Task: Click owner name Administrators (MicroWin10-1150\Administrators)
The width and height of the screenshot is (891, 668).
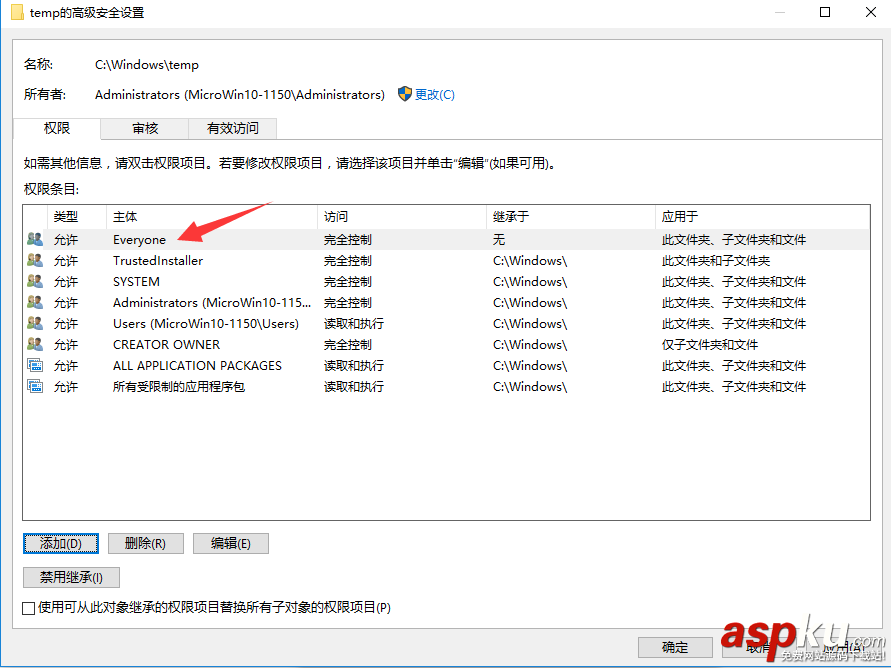Action: pyautogui.click(x=240, y=94)
